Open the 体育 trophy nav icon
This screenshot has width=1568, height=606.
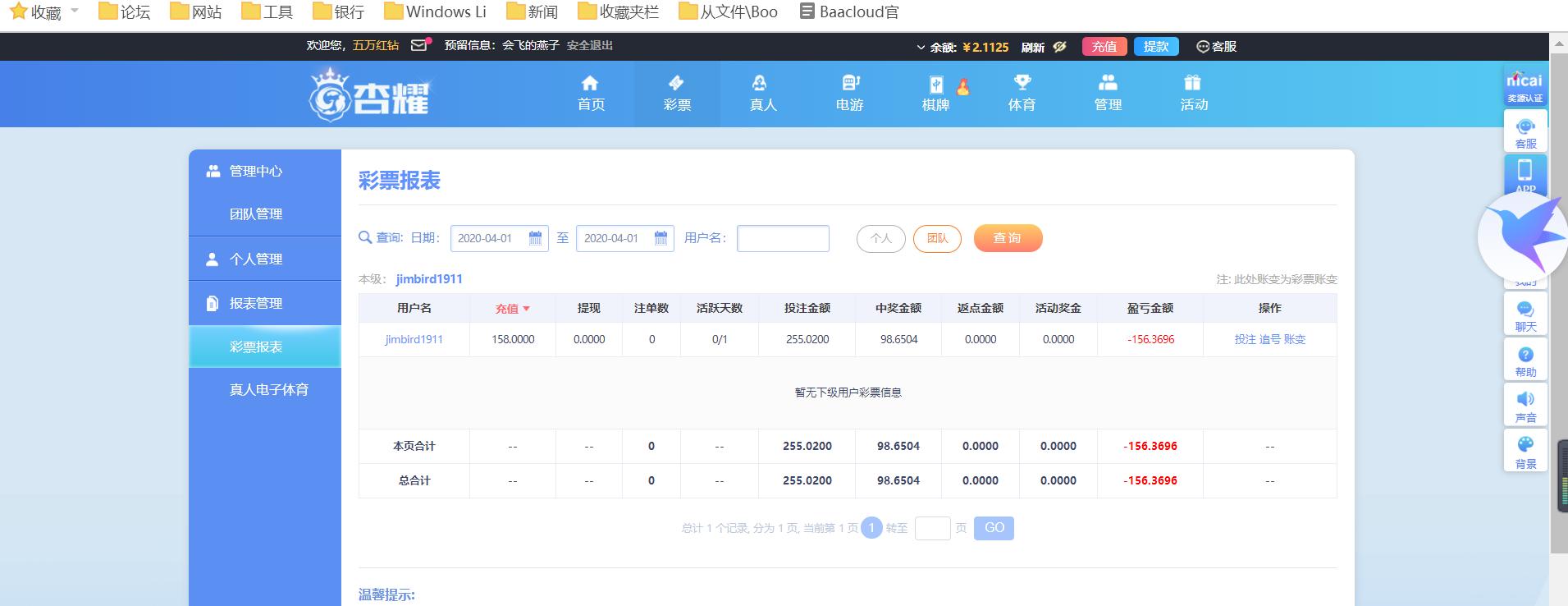tap(1022, 93)
